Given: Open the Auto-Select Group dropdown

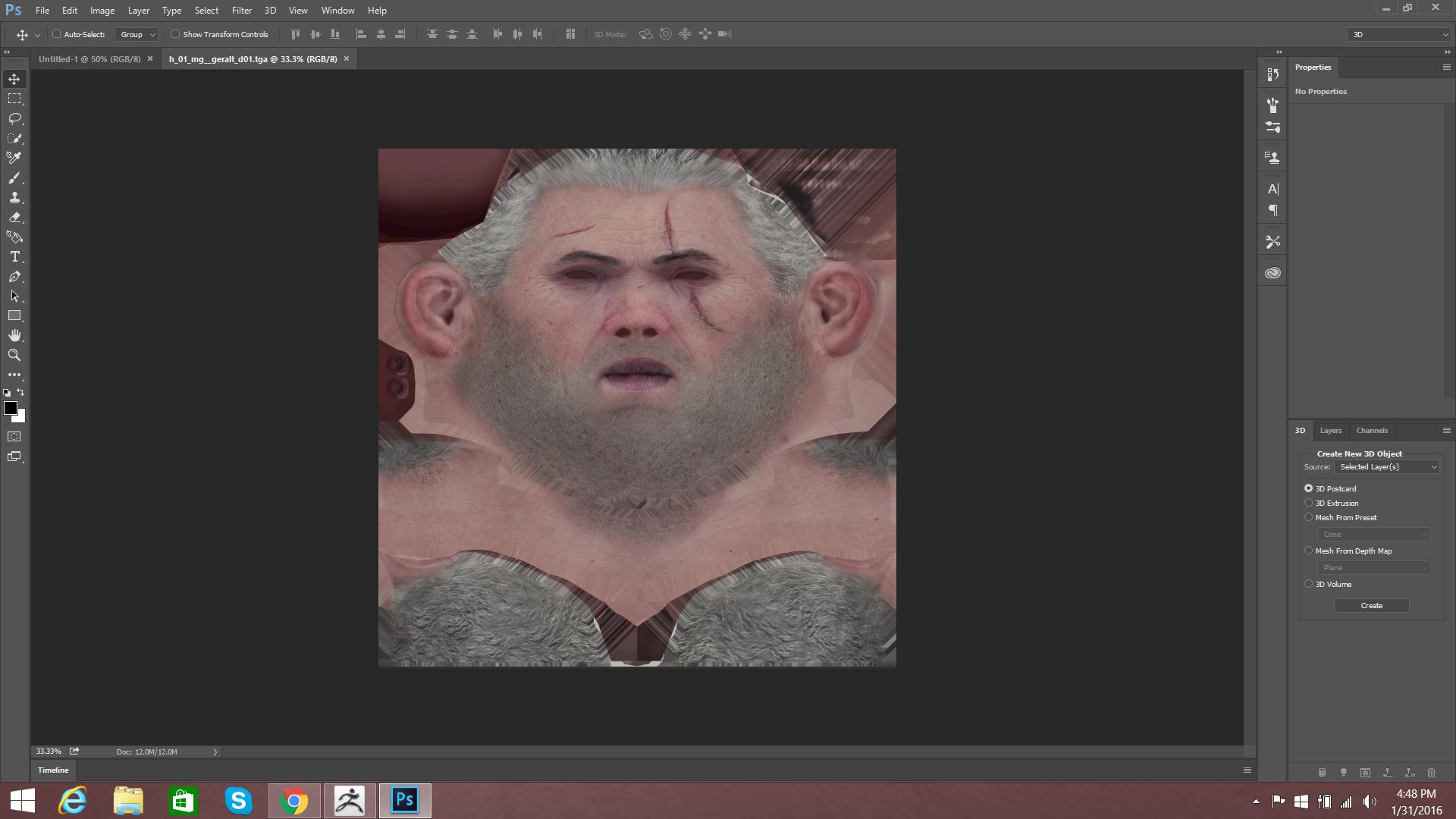Looking at the screenshot, I should pos(136,34).
